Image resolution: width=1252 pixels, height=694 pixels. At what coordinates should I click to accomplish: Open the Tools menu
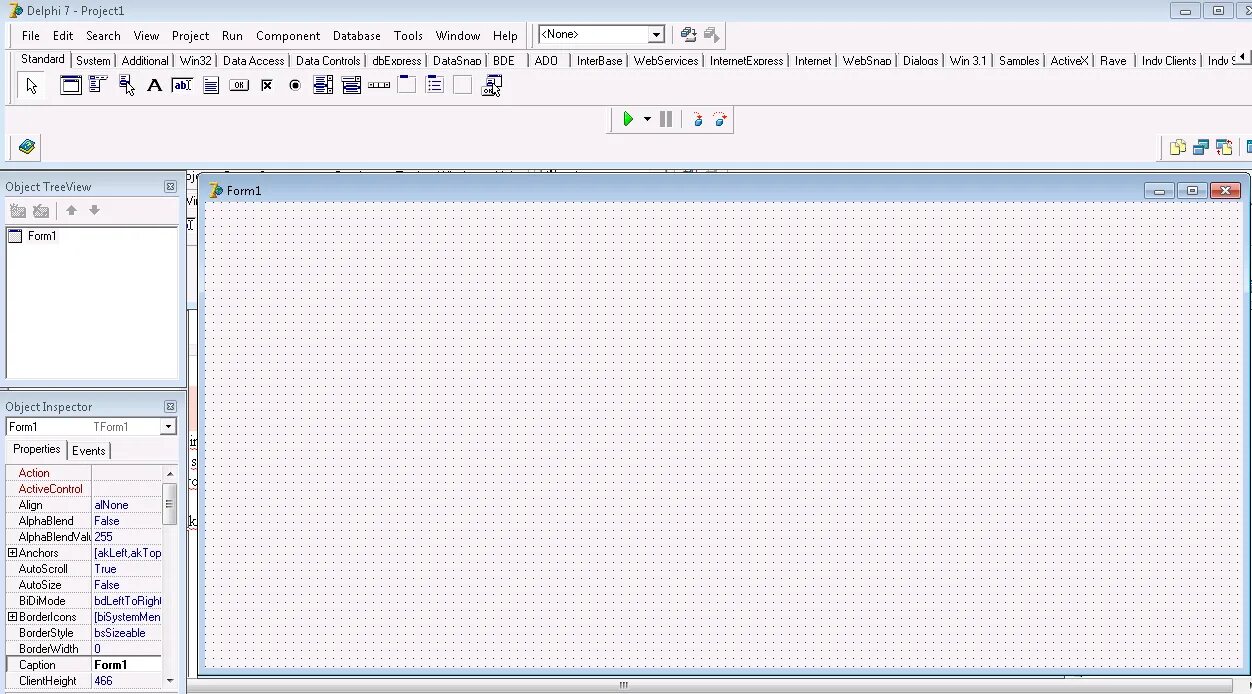[x=408, y=35]
